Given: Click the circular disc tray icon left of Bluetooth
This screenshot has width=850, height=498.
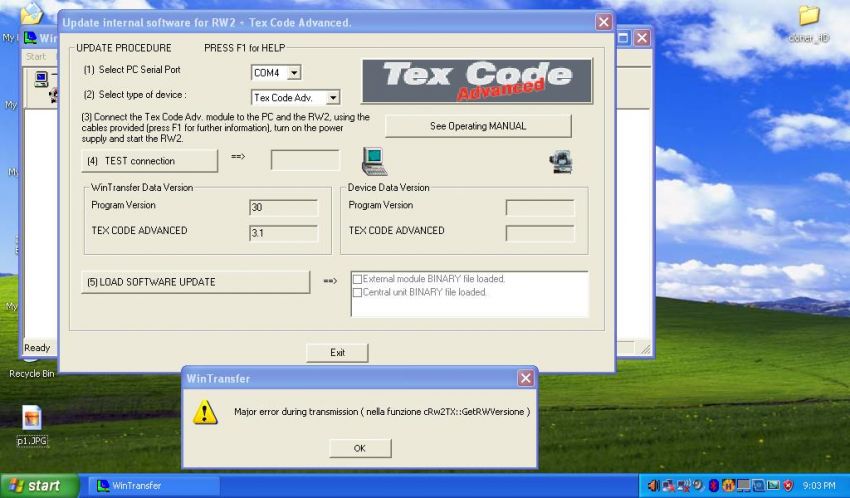Looking at the screenshot, I should point(698,486).
